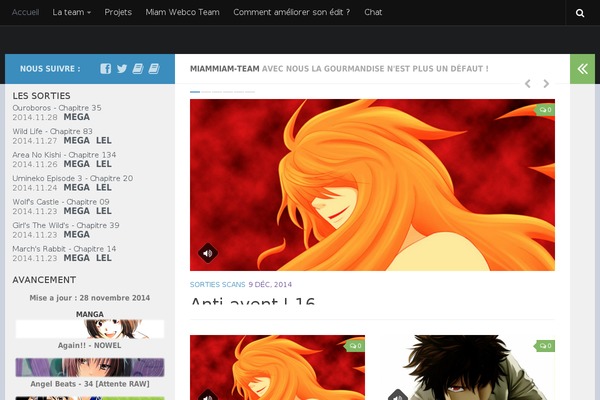
Task: Open LEL link for Umineko Chapitre 20
Action: pos(104,188)
